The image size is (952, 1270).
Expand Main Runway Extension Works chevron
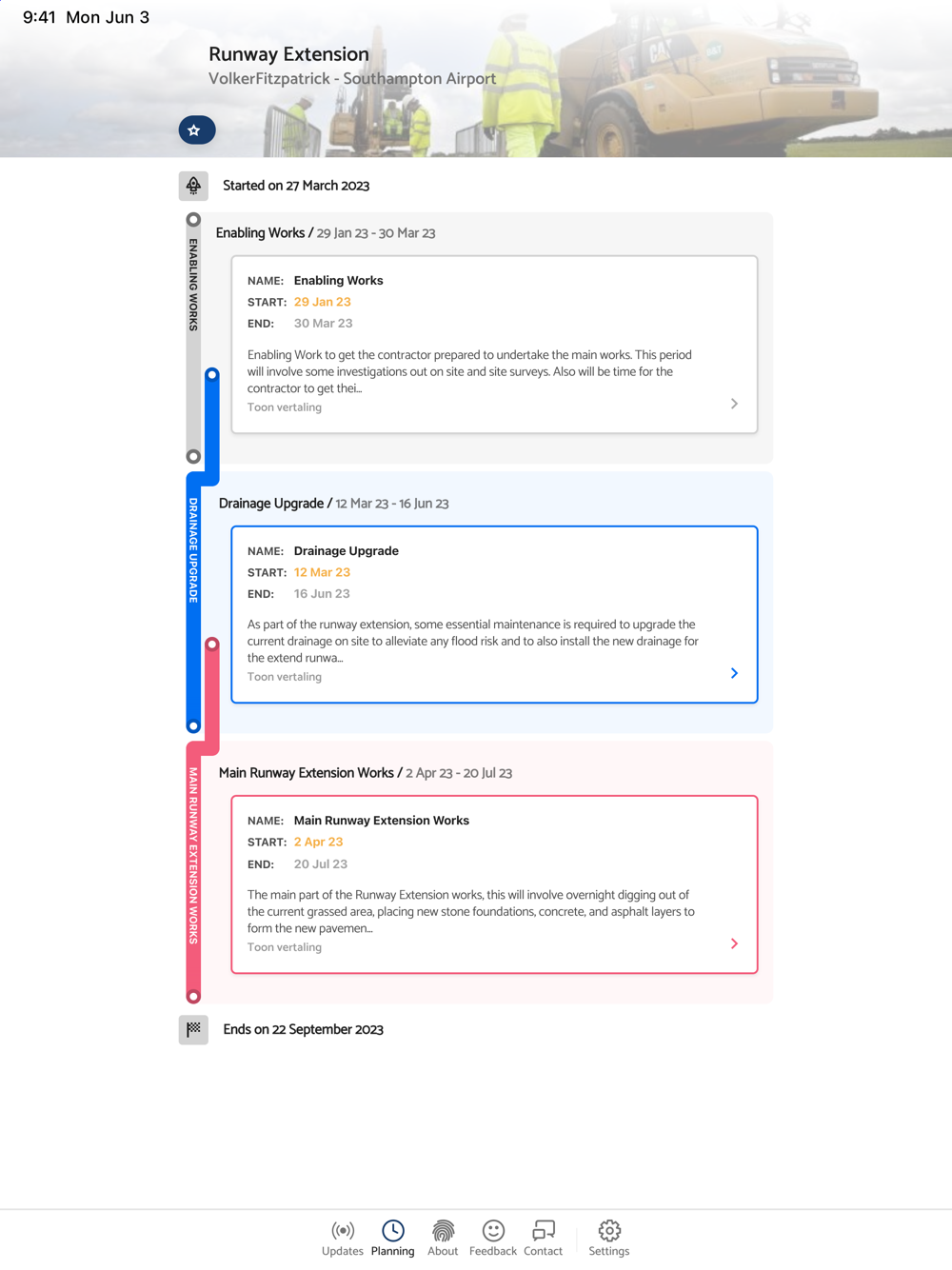click(734, 943)
